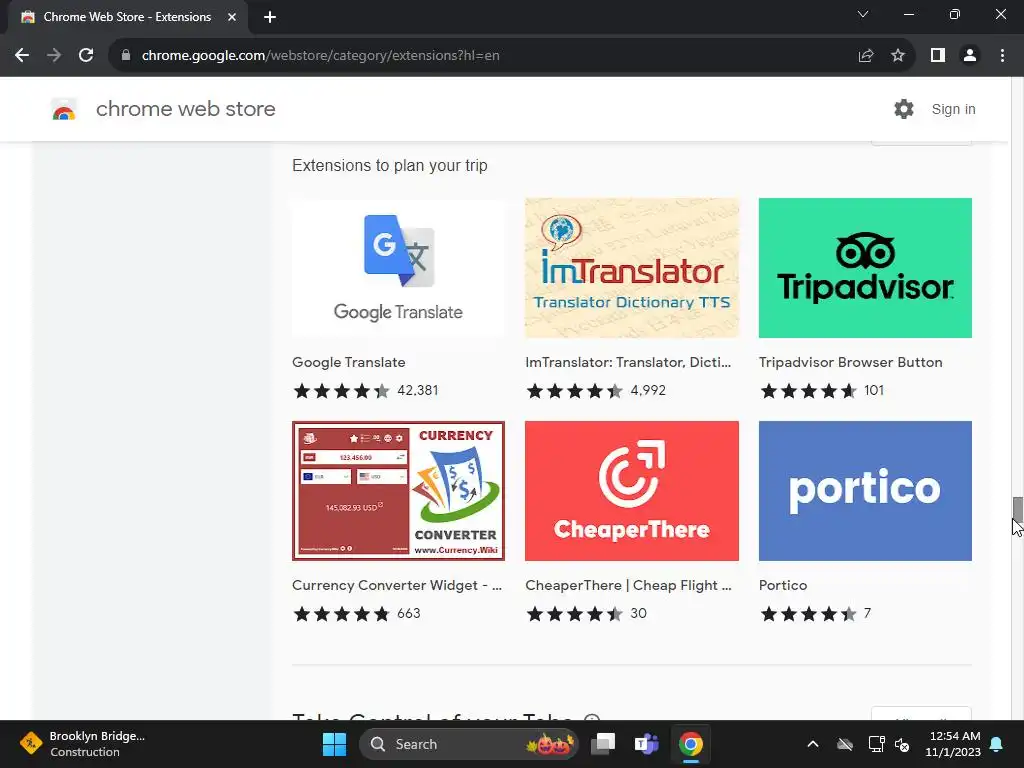Open the Chrome side panel

coord(938,56)
